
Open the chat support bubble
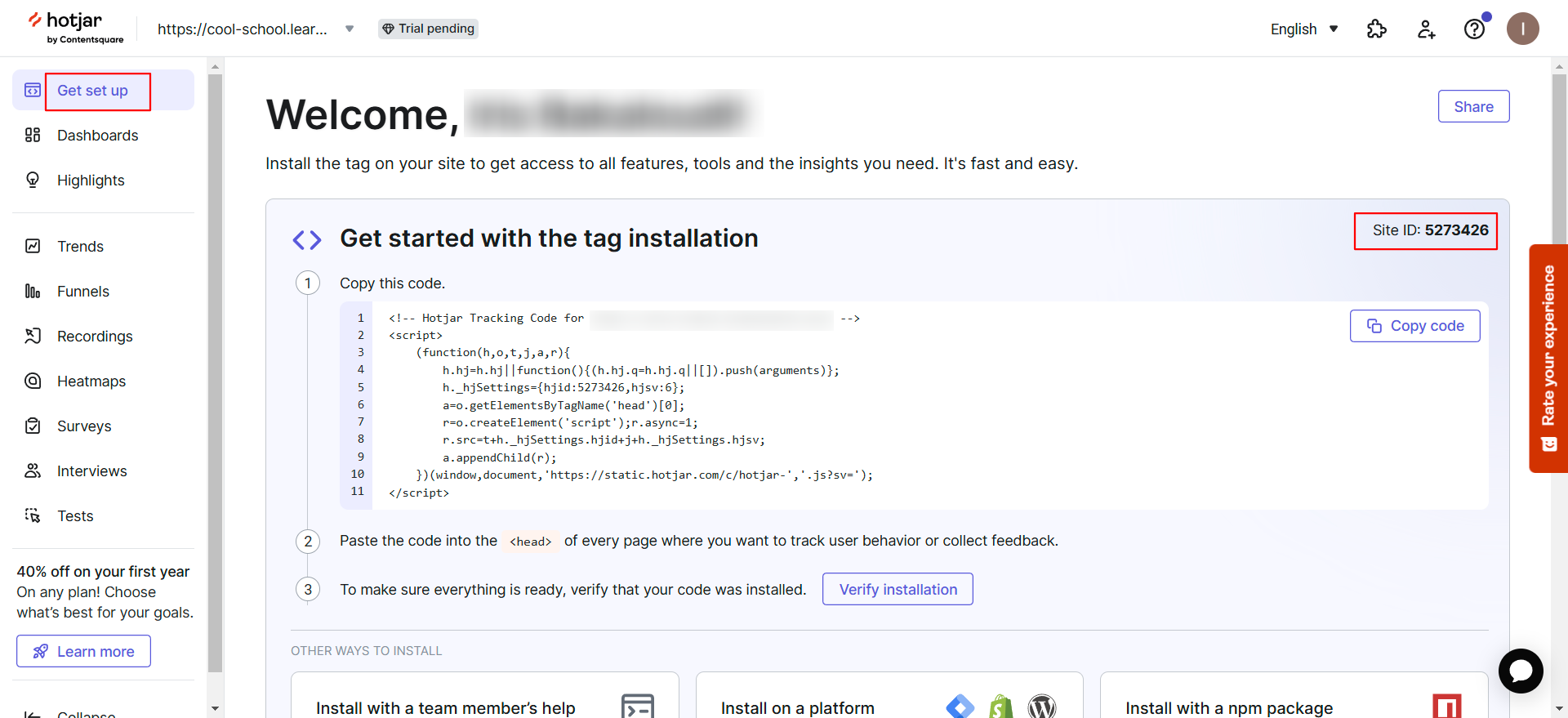pos(1521,671)
